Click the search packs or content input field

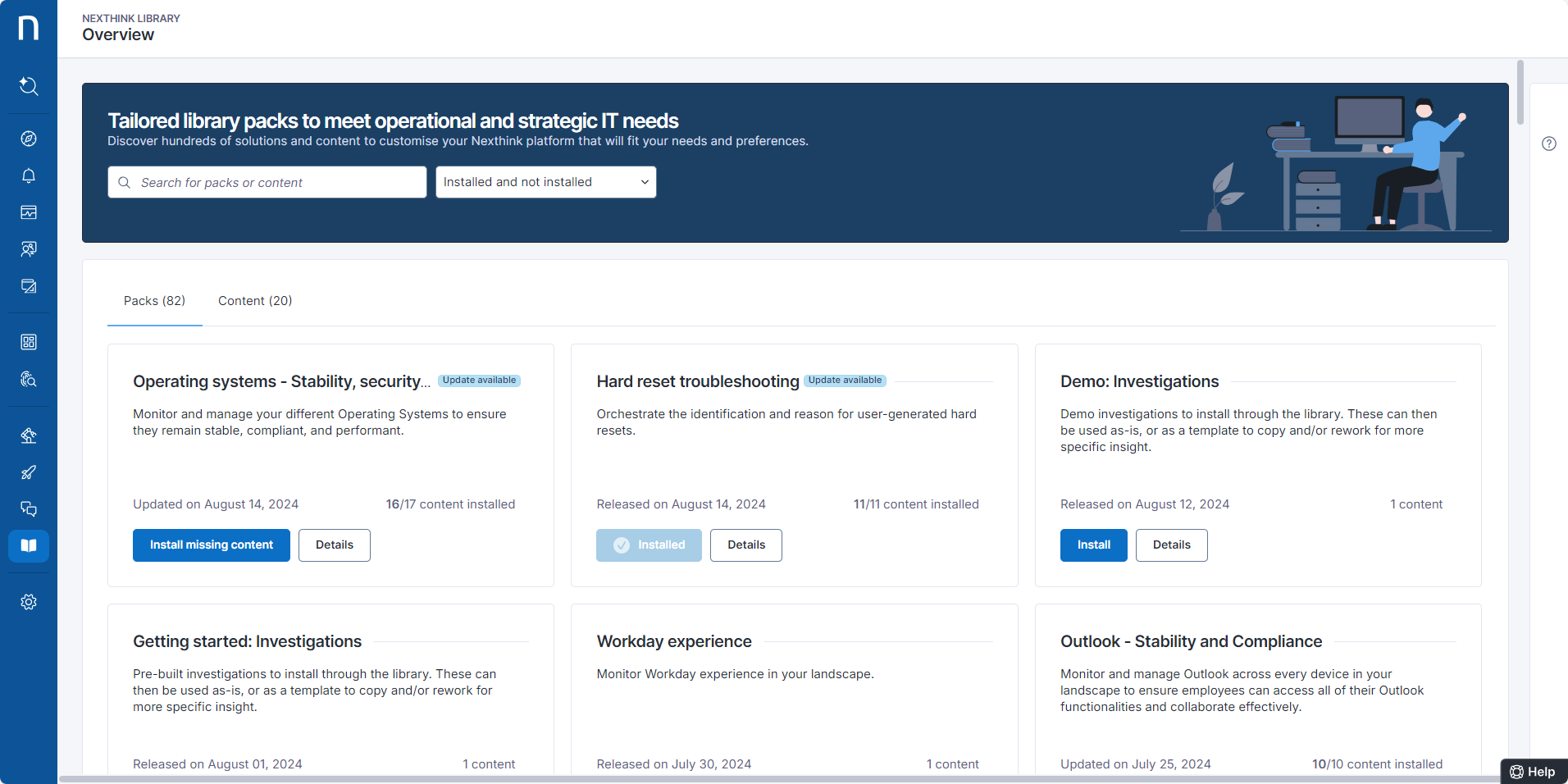pos(267,181)
